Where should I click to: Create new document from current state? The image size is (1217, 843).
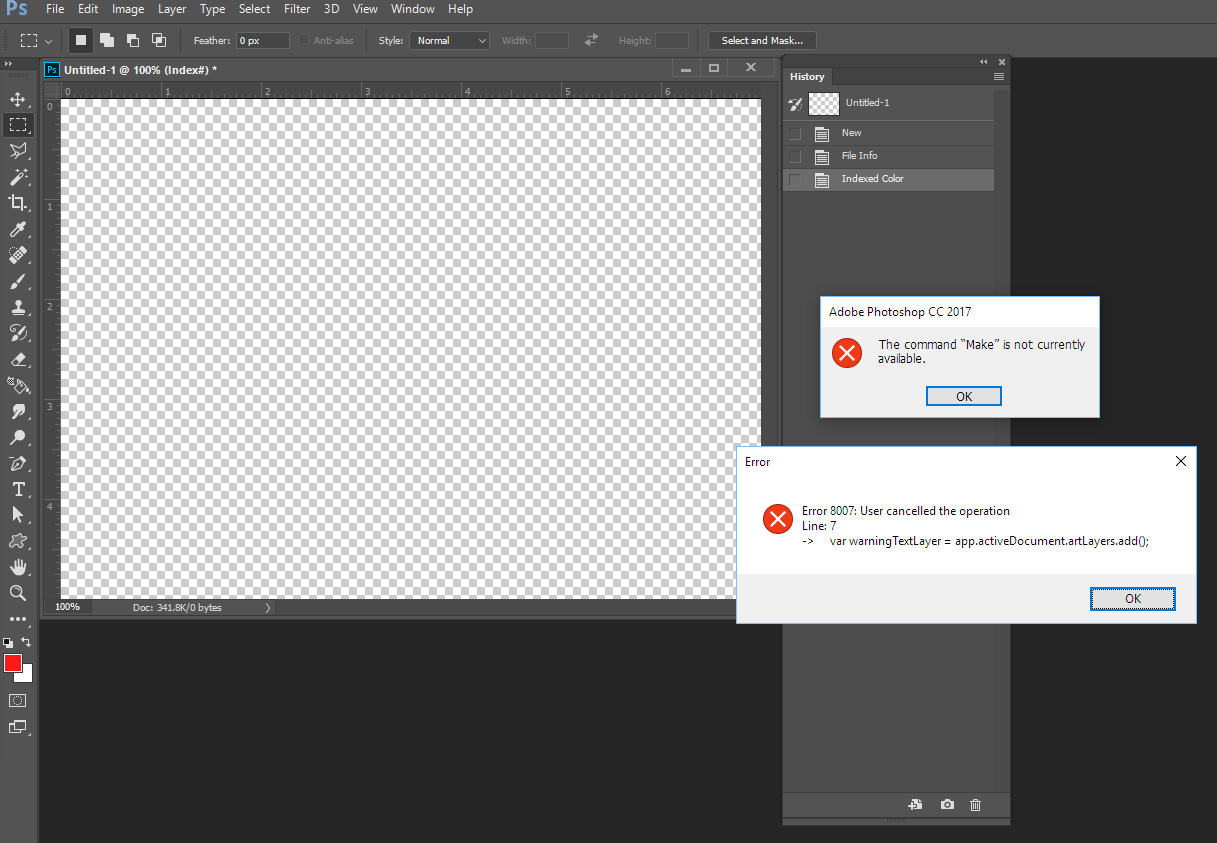click(x=914, y=804)
